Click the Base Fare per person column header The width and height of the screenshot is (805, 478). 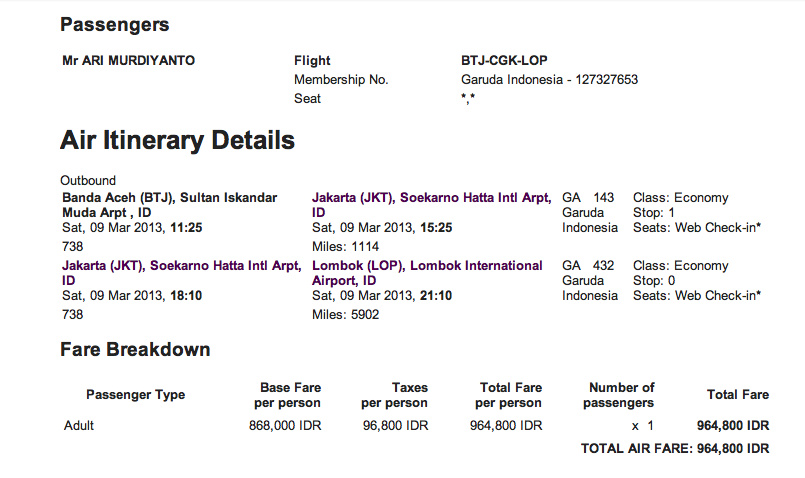[x=289, y=395]
